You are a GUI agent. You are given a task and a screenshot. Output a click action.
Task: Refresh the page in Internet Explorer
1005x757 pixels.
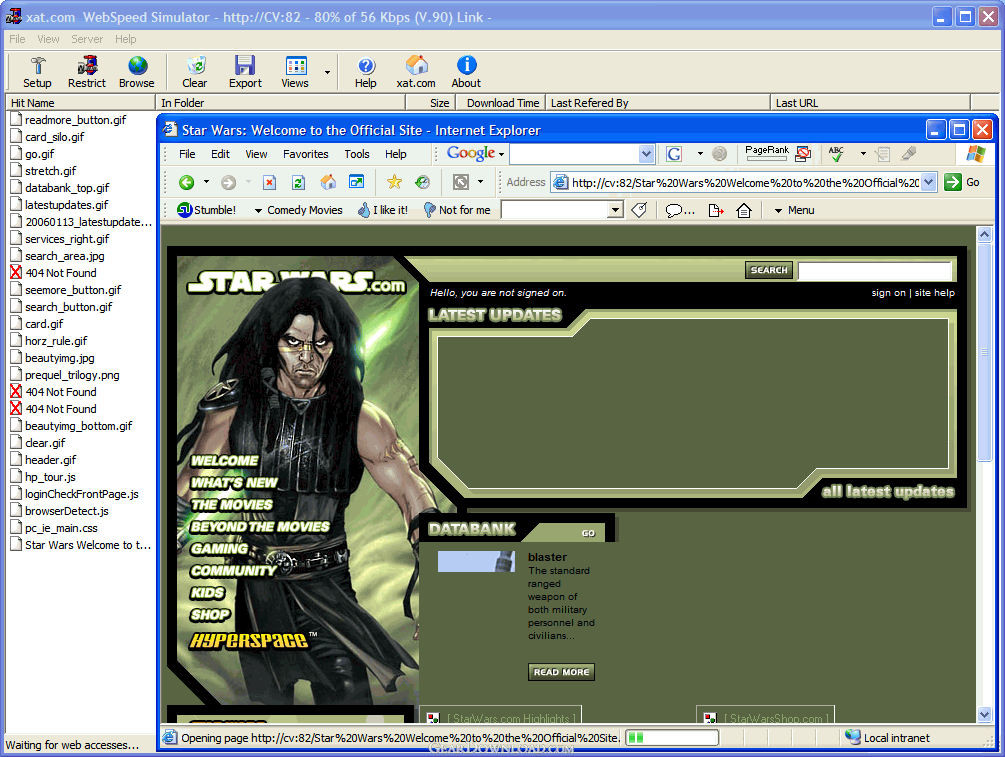(x=299, y=183)
